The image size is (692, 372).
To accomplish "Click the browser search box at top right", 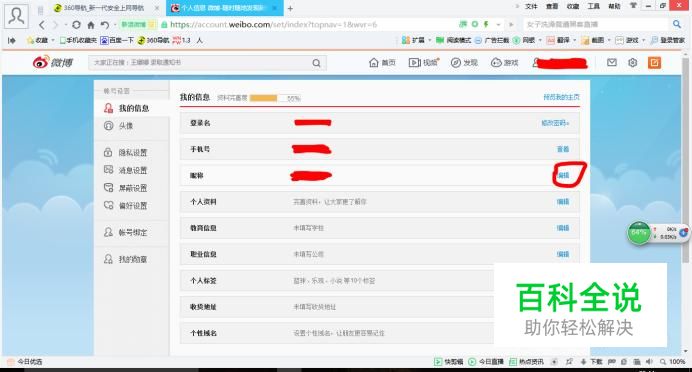I will click(596, 25).
